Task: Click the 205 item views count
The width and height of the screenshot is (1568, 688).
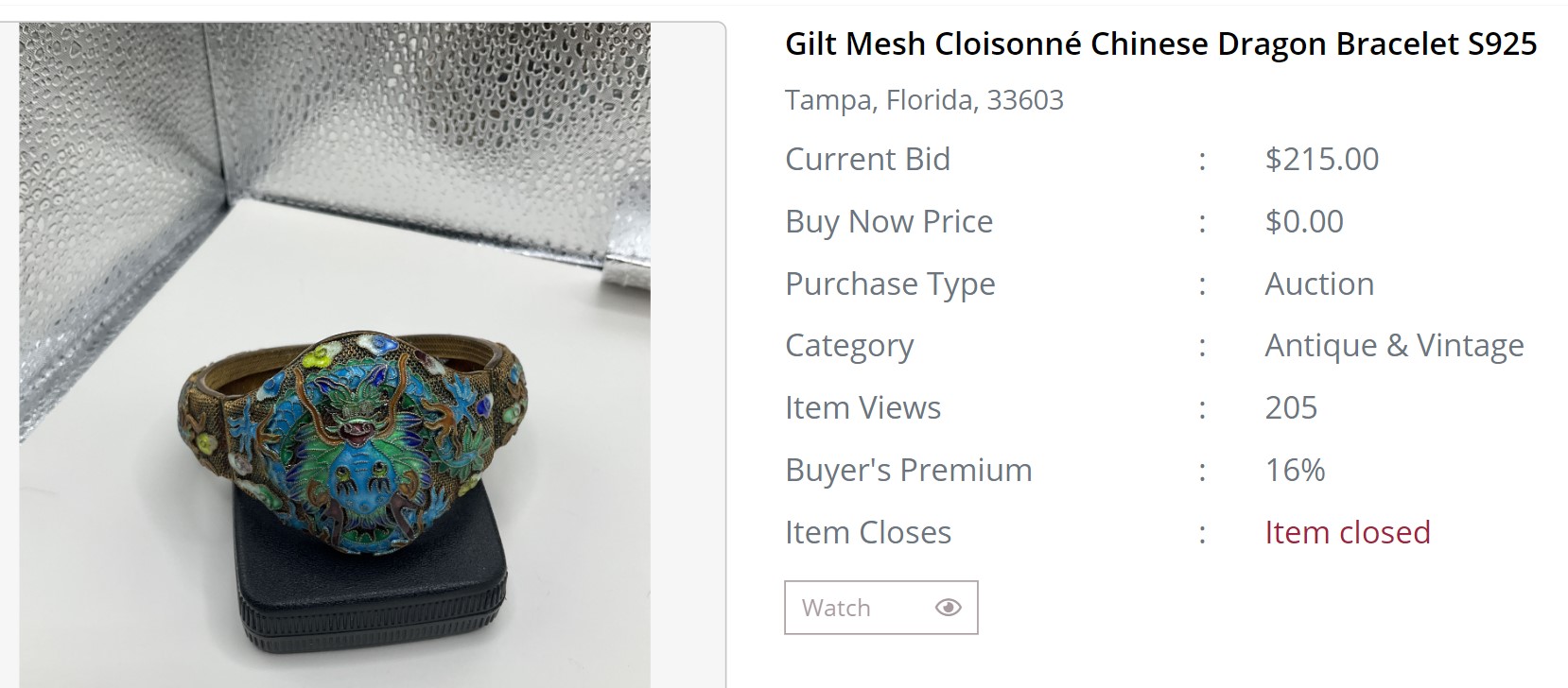Action: click(x=1291, y=407)
